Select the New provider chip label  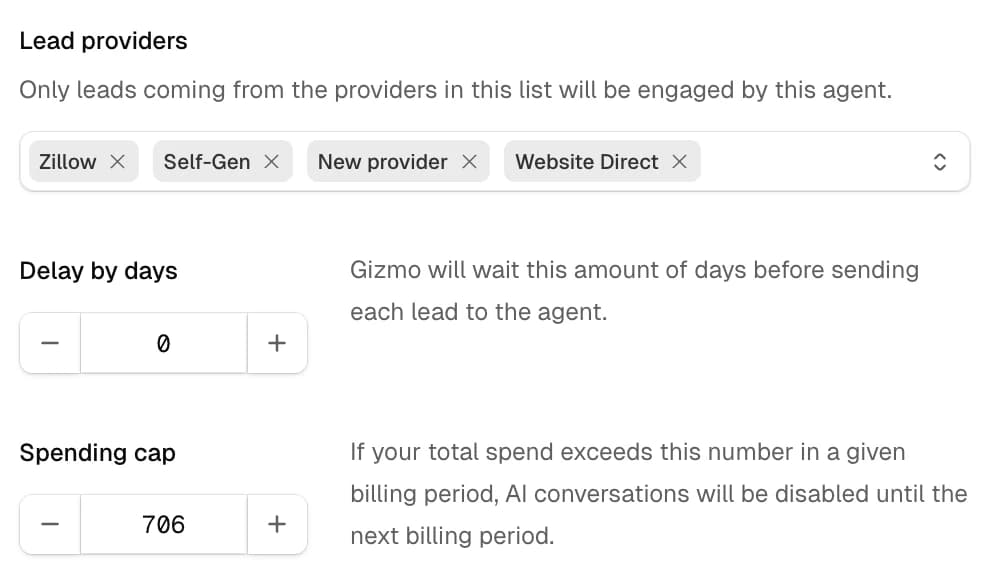(x=383, y=162)
